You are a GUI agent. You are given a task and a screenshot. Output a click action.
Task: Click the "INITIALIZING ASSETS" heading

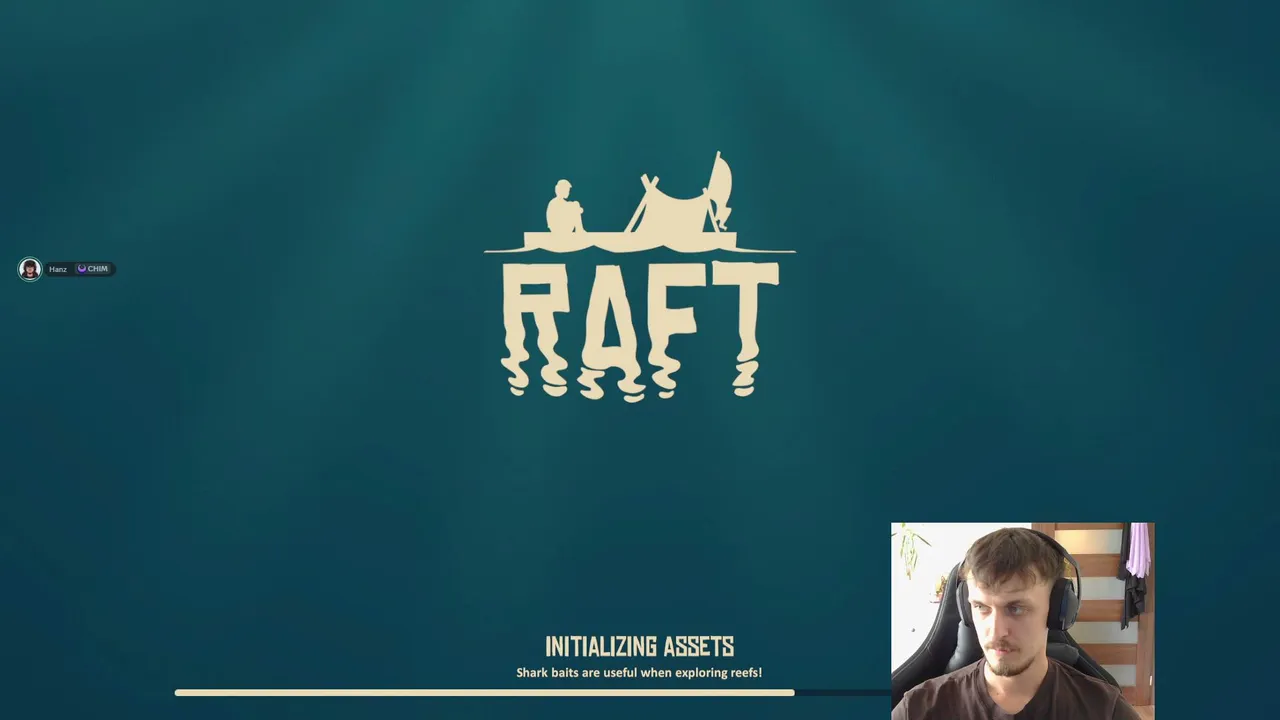(640, 647)
